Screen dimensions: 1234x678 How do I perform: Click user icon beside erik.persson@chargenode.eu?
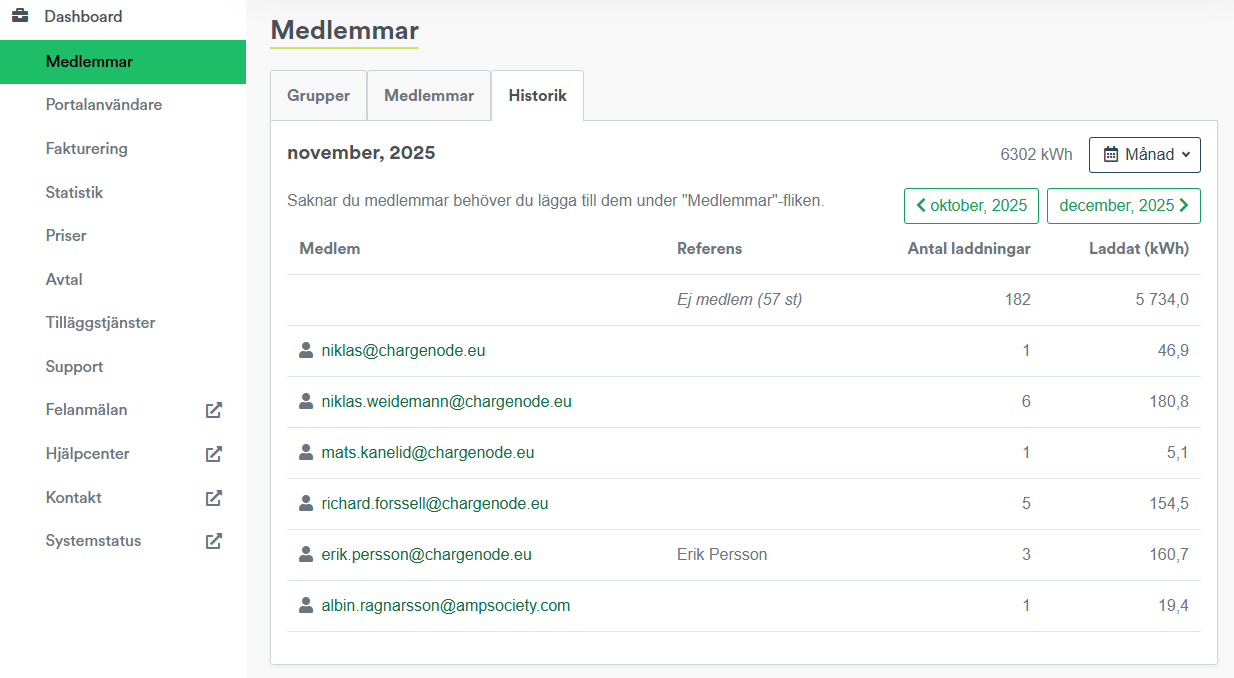[306, 554]
